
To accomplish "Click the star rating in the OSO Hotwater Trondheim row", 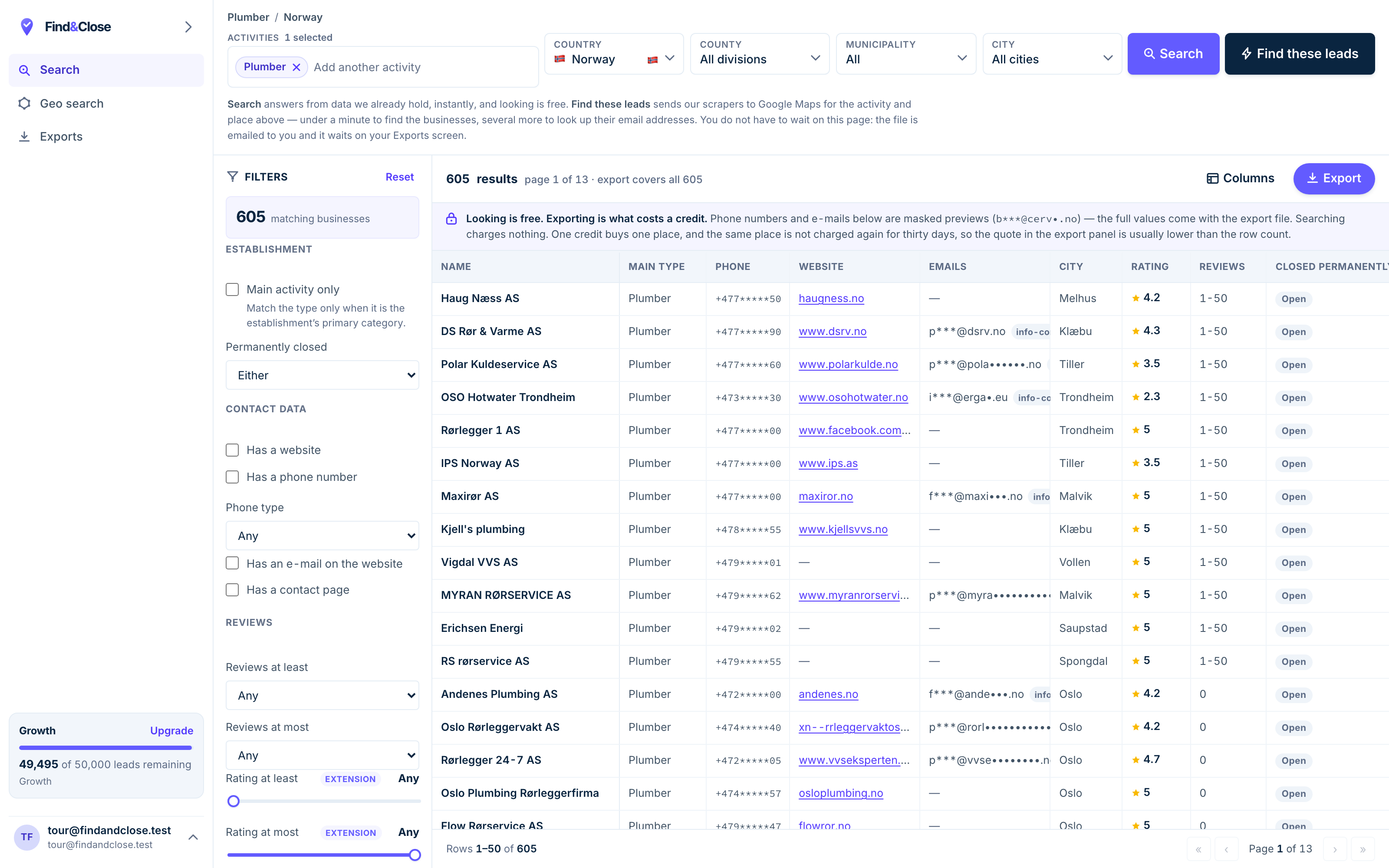I will coord(1145,397).
